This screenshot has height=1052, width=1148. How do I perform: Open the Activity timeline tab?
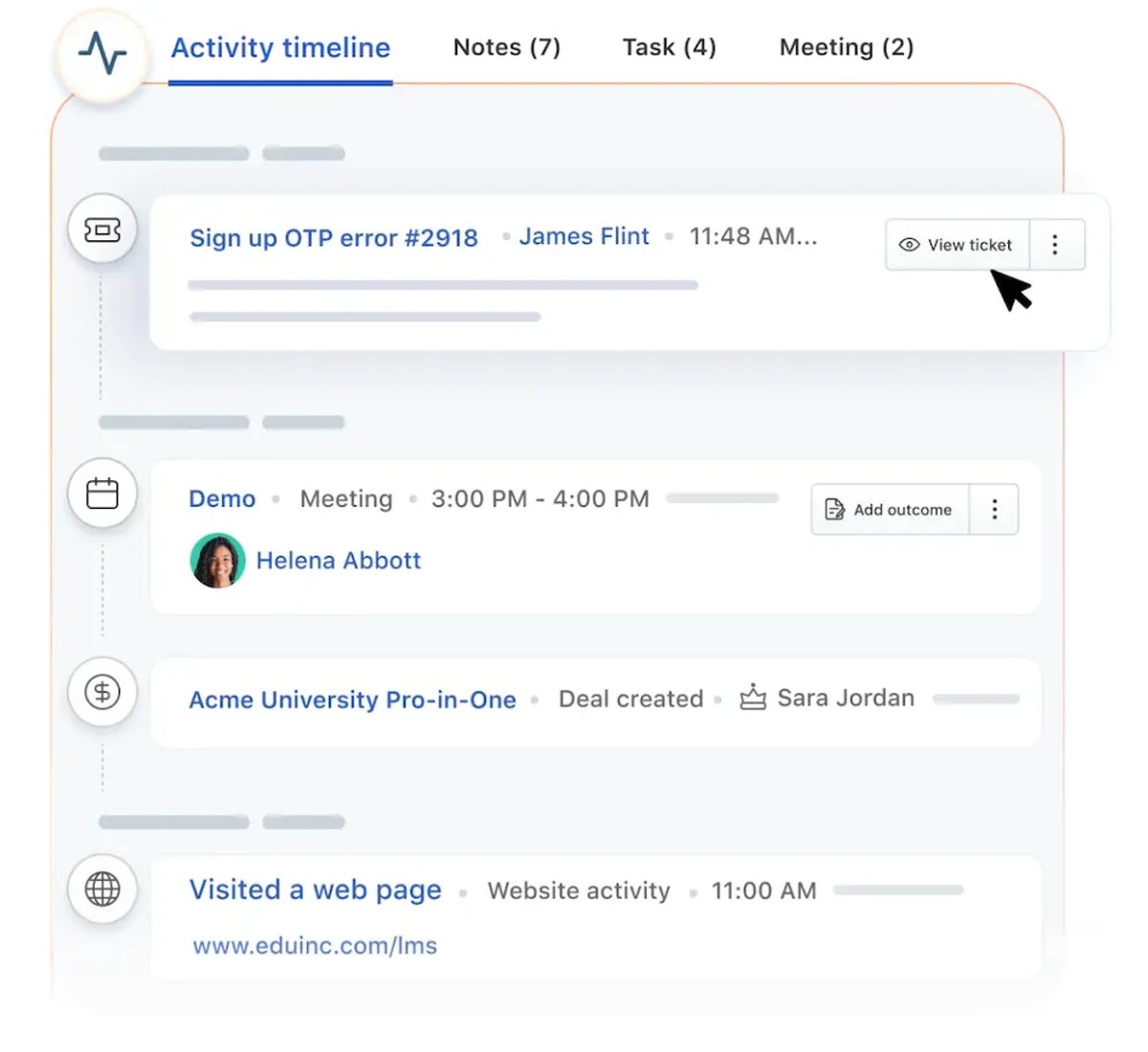(280, 48)
